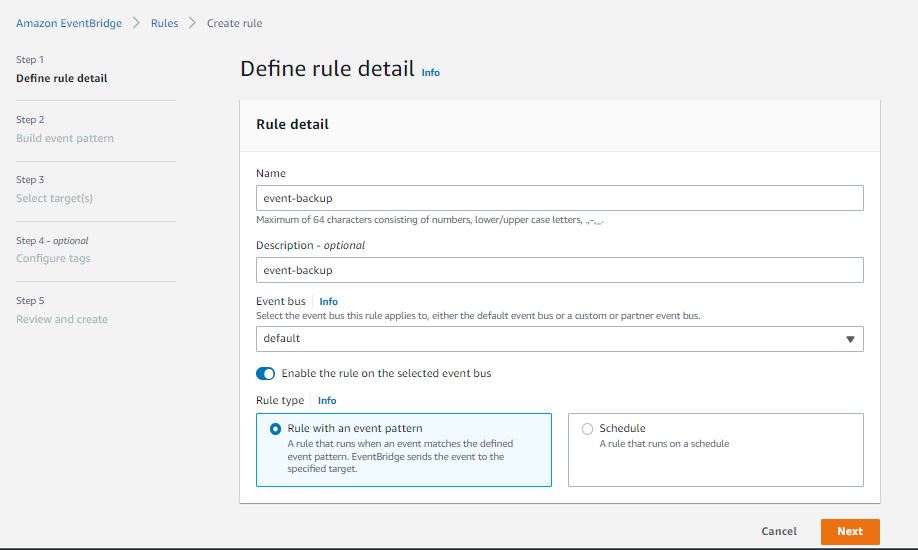Click the rule Name input field
Screen dimensions: 918x550
coord(559,198)
